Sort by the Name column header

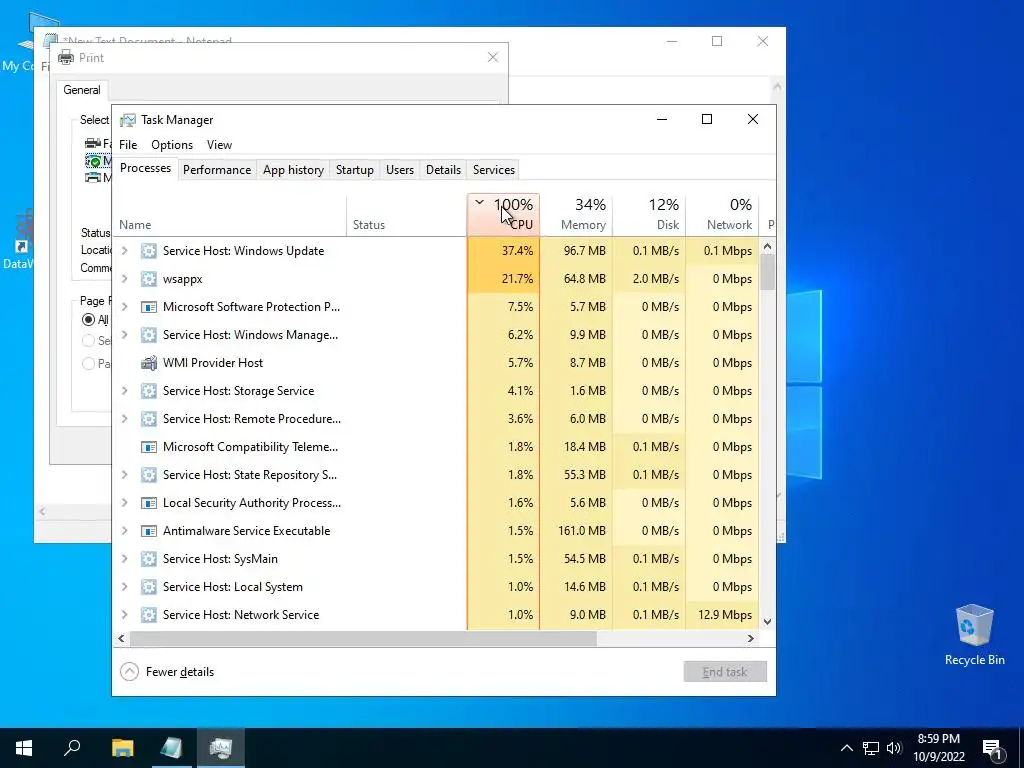[230, 215]
